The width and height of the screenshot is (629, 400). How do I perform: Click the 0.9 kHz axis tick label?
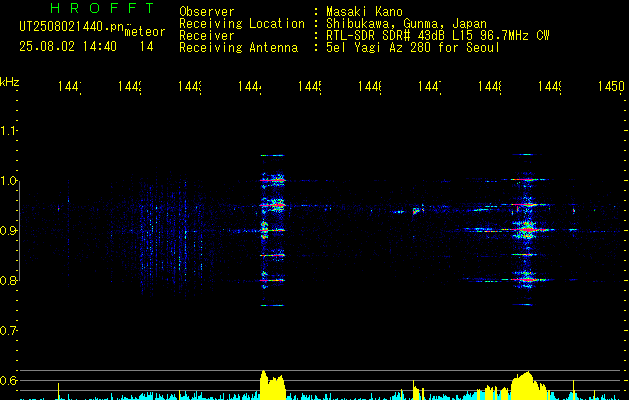[8, 231]
